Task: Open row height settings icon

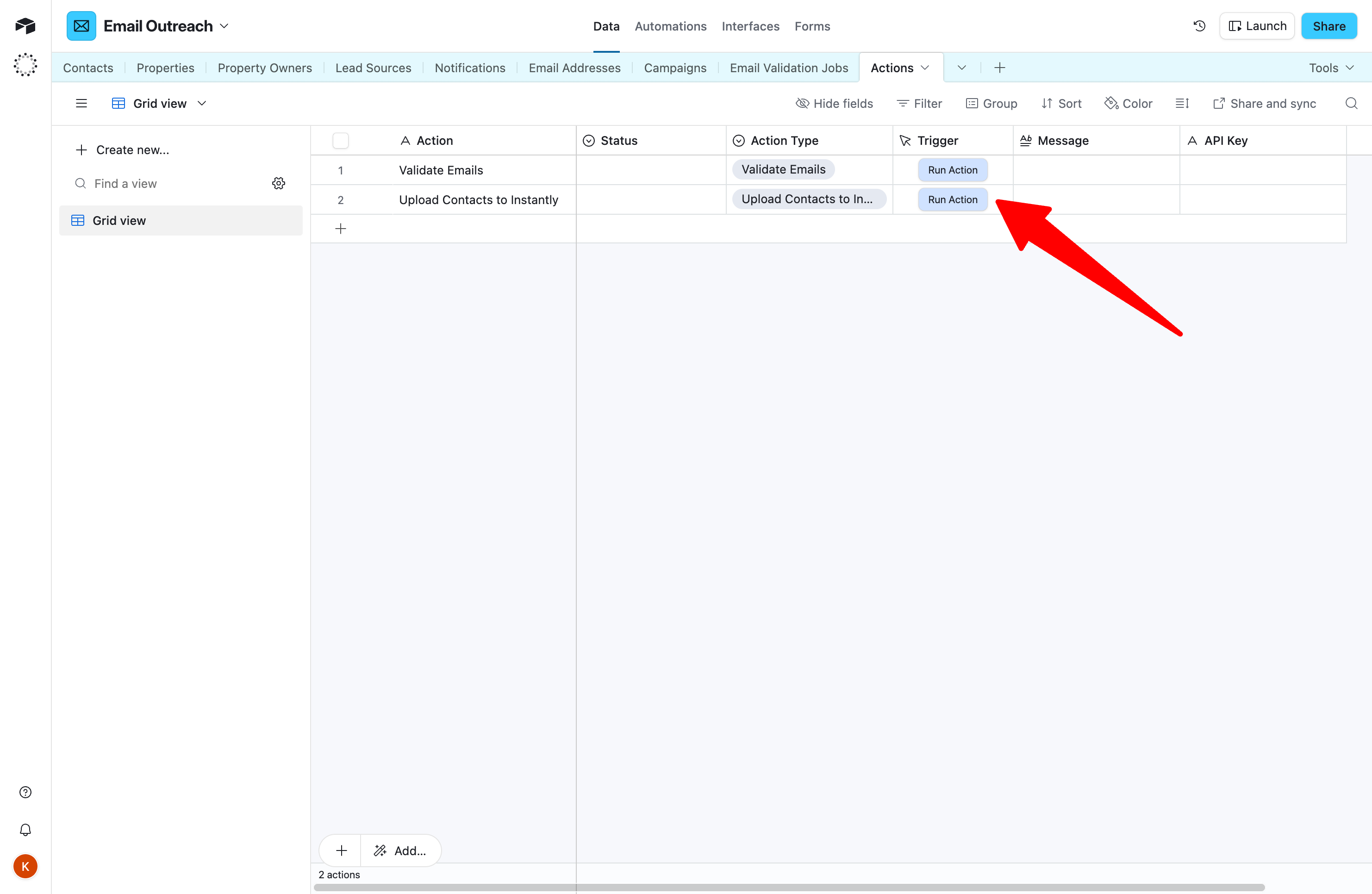Action: click(1182, 103)
